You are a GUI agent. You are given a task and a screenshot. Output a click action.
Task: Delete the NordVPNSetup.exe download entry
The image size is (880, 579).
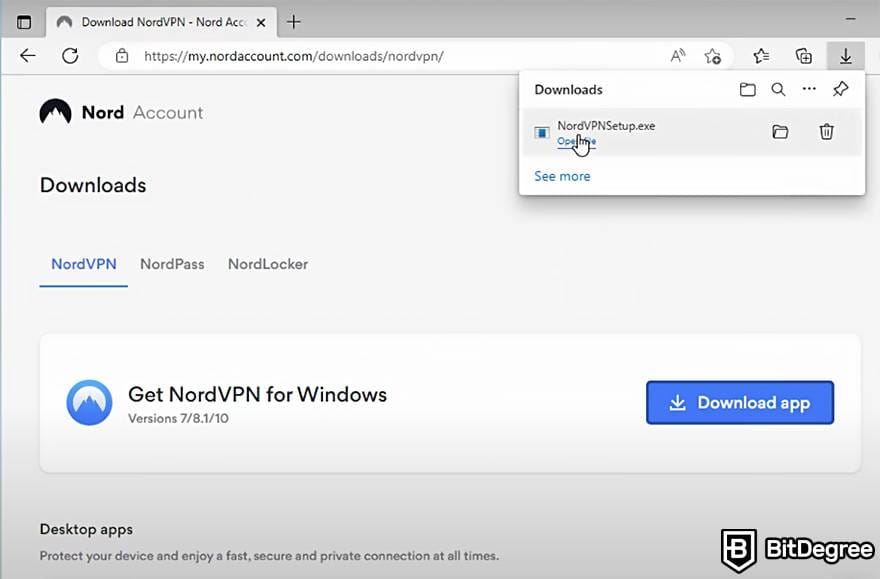click(826, 132)
